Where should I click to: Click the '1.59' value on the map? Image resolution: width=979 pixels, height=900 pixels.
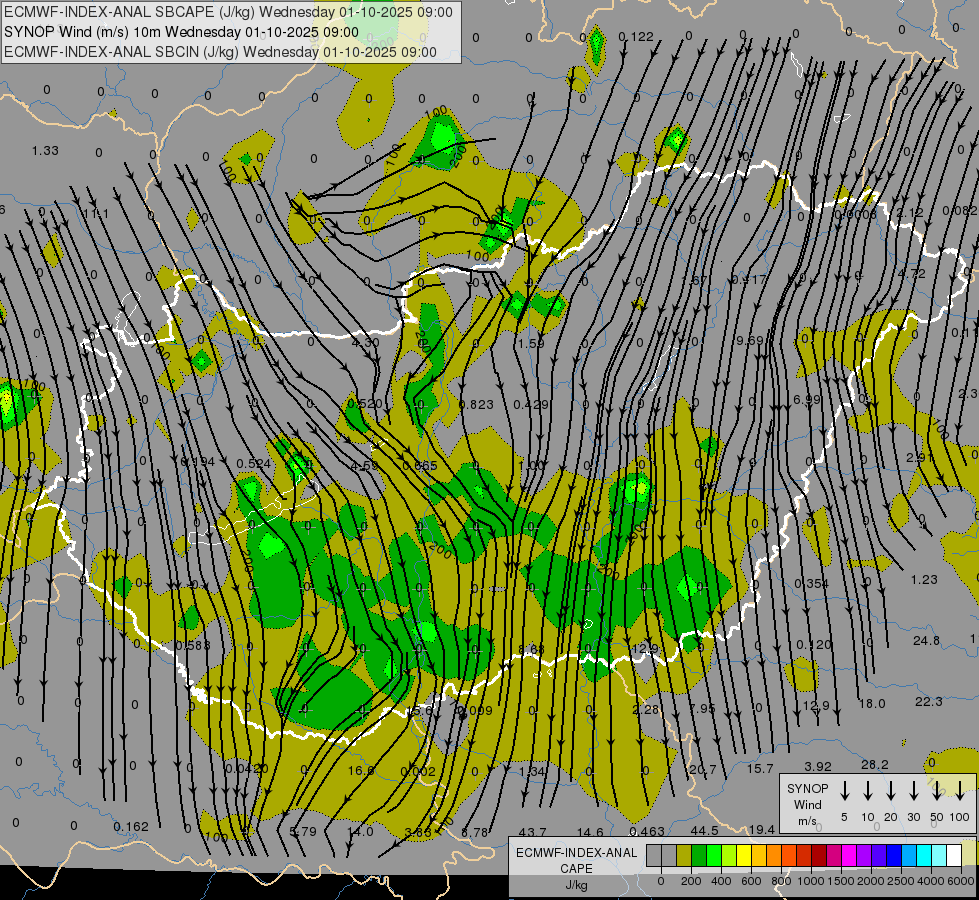pos(531,344)
